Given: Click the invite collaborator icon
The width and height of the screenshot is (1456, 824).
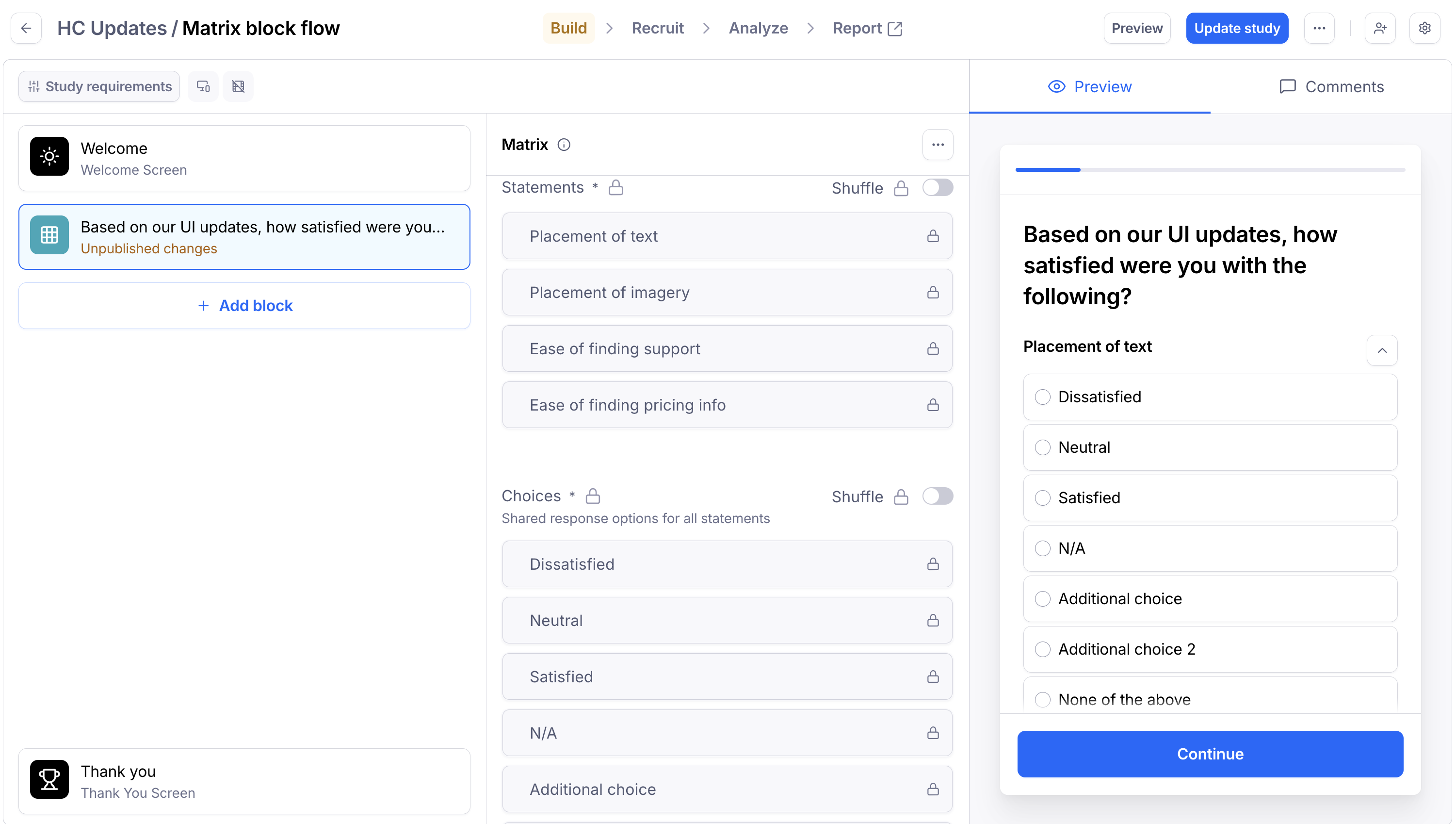Looking at the screenshot, I should coord(1380,28).
